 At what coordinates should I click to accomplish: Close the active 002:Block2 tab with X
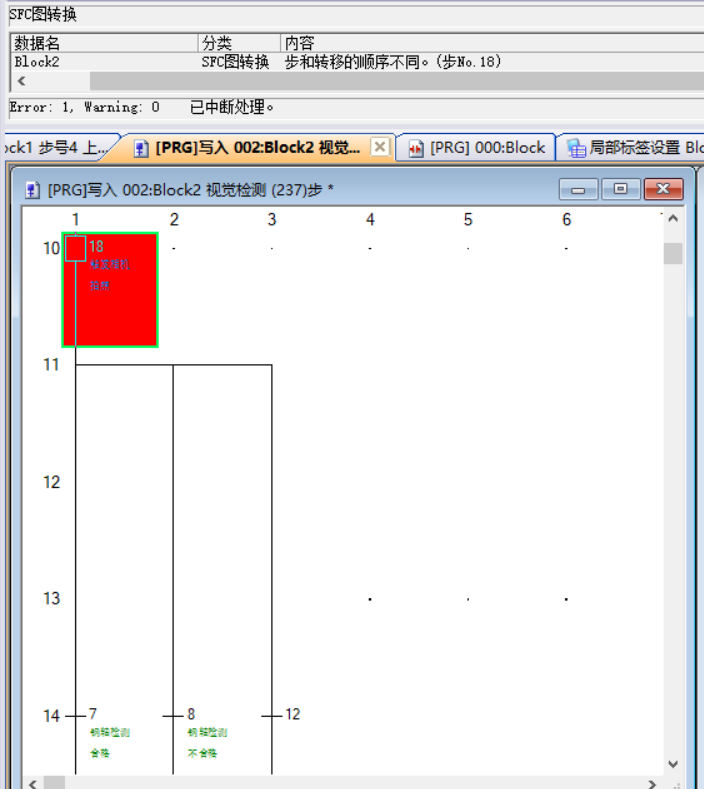pos(380,147)
